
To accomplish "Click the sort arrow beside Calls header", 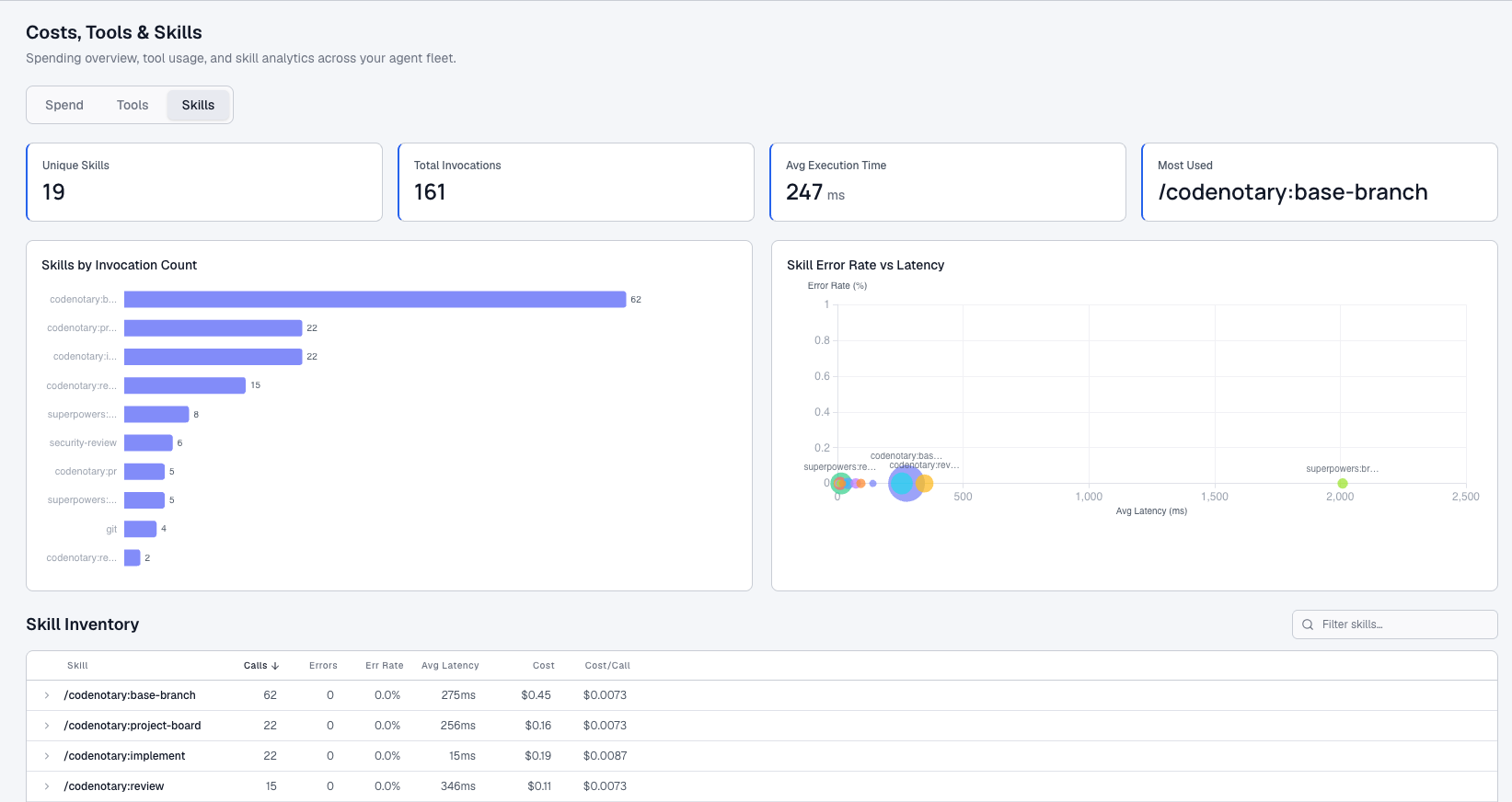I will [x=275, y=666].
